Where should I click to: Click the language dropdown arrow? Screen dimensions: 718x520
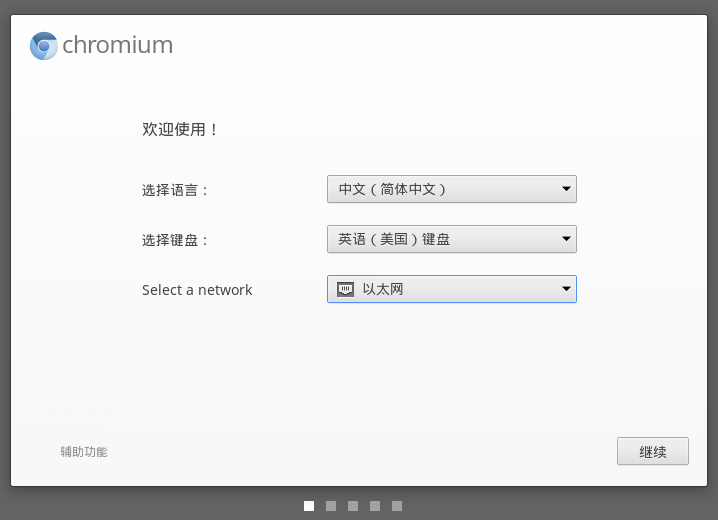click(566, 189)
